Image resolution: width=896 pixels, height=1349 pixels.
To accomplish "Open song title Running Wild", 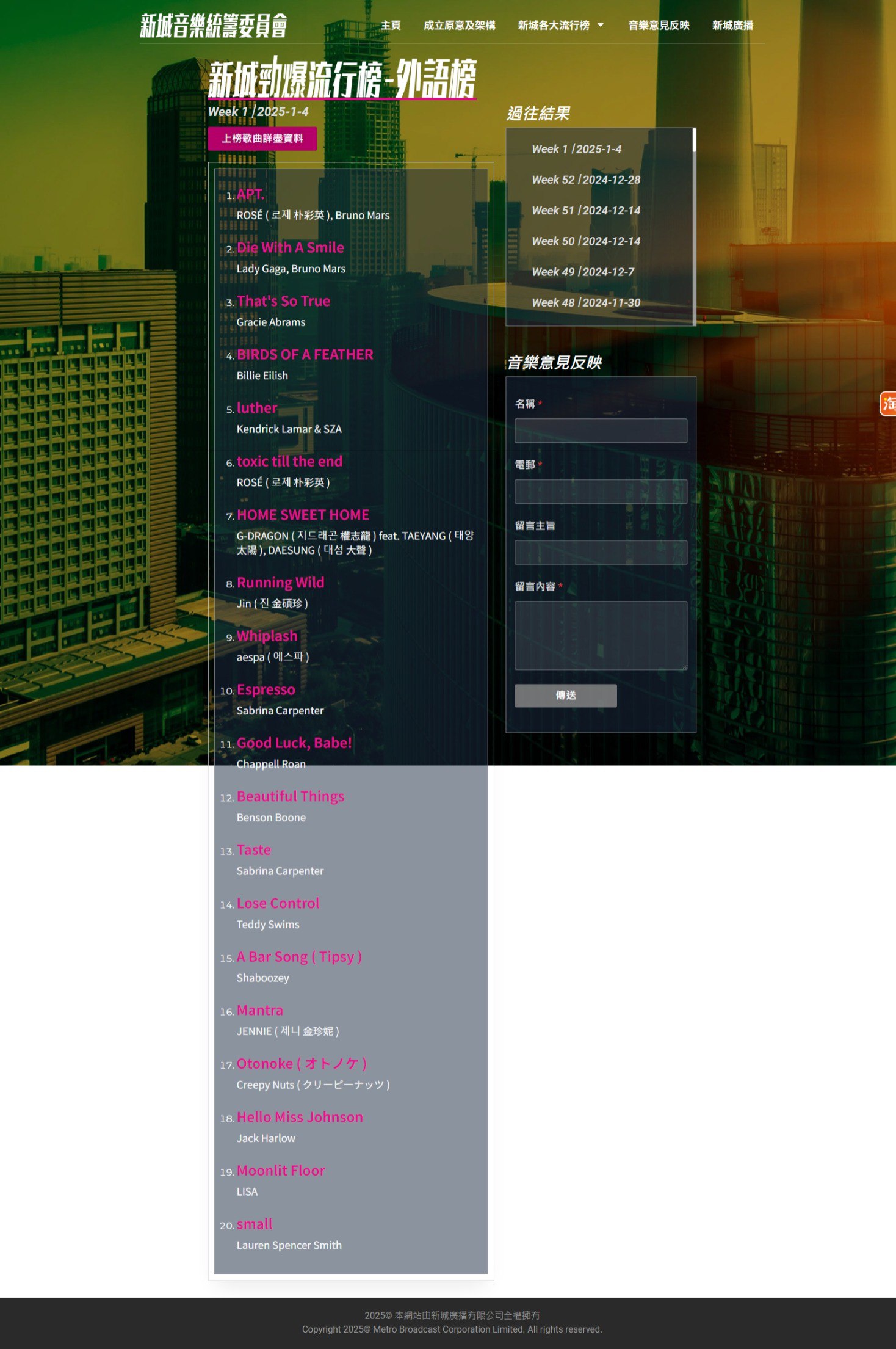I will tap(280, 583).
